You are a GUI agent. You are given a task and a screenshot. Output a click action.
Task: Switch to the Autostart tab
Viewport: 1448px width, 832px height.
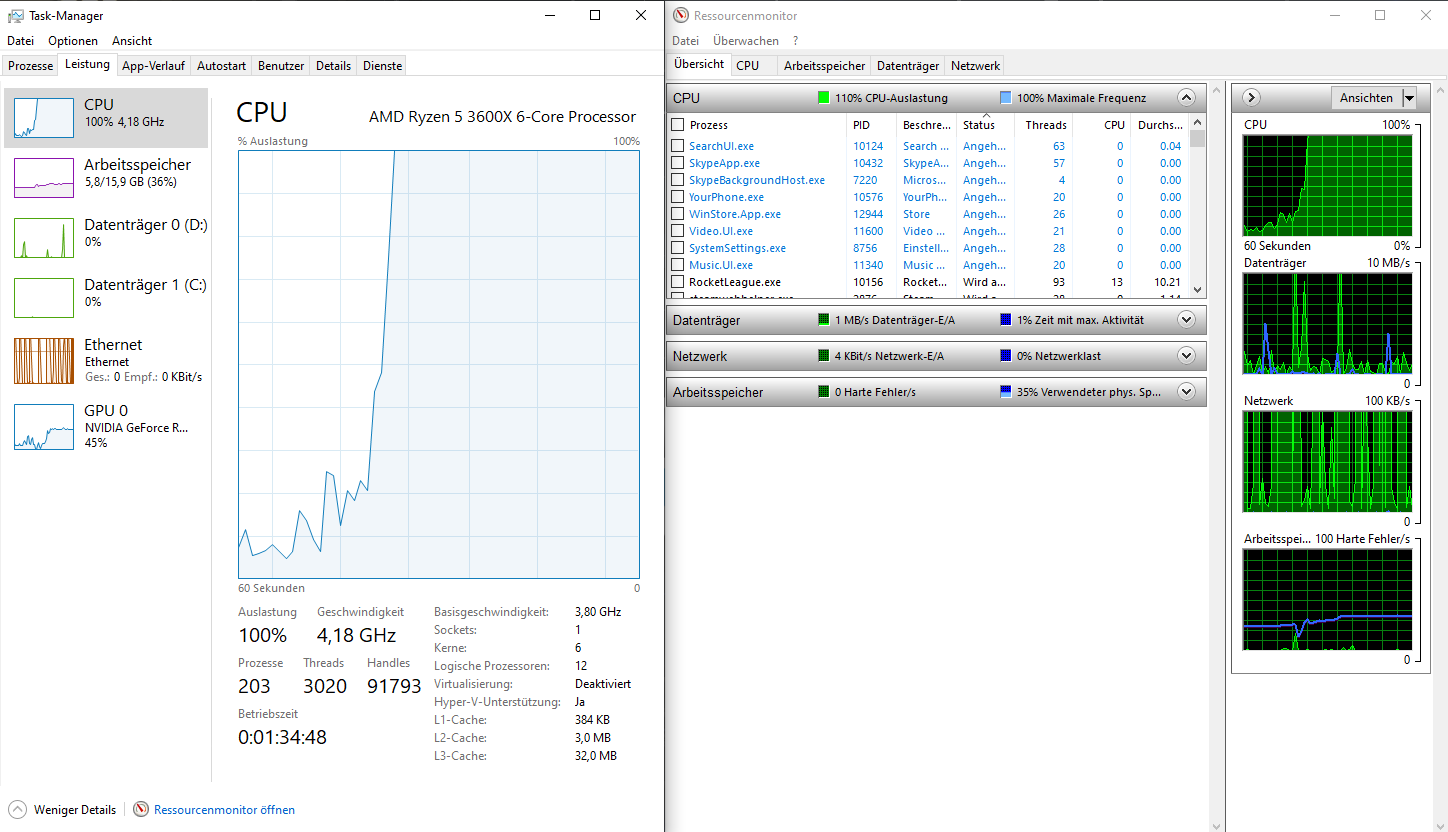221,66
